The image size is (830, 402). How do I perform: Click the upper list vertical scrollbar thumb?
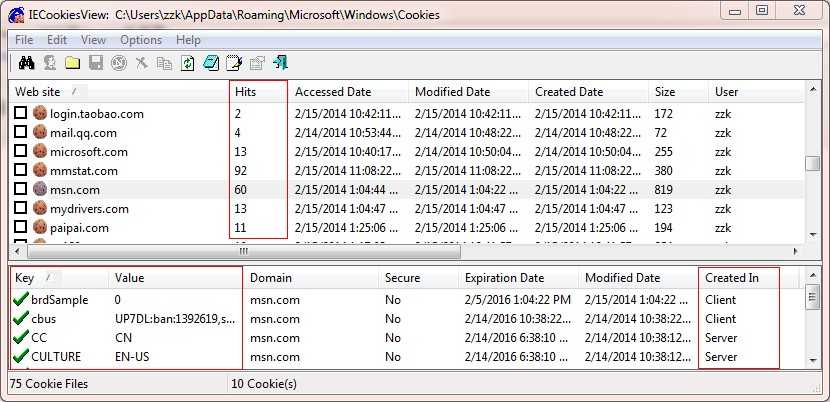pos(813,164)
